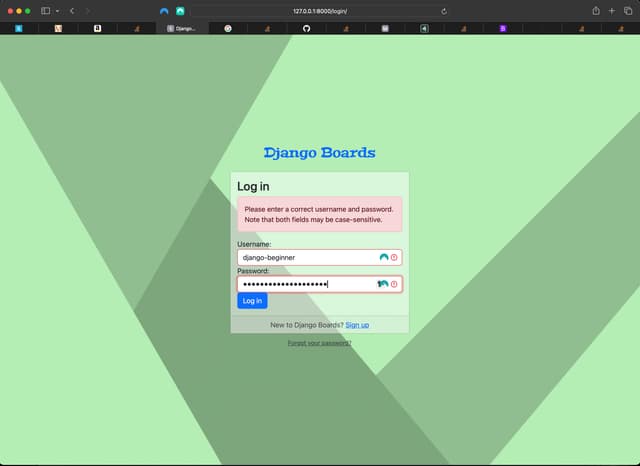Open the teal house extension icon
This screenshot has height=466, width=640.
coord(180,11)
